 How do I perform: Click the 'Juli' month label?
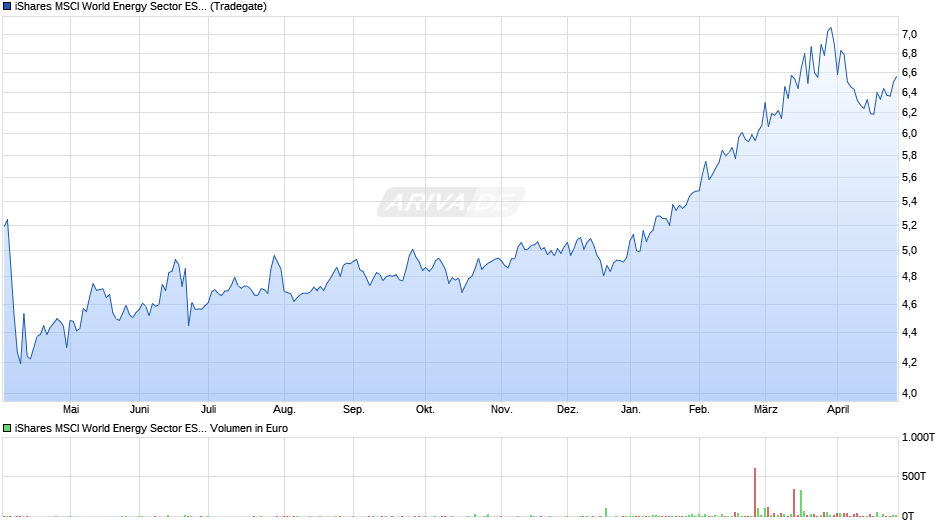click(x=209, y=409)
